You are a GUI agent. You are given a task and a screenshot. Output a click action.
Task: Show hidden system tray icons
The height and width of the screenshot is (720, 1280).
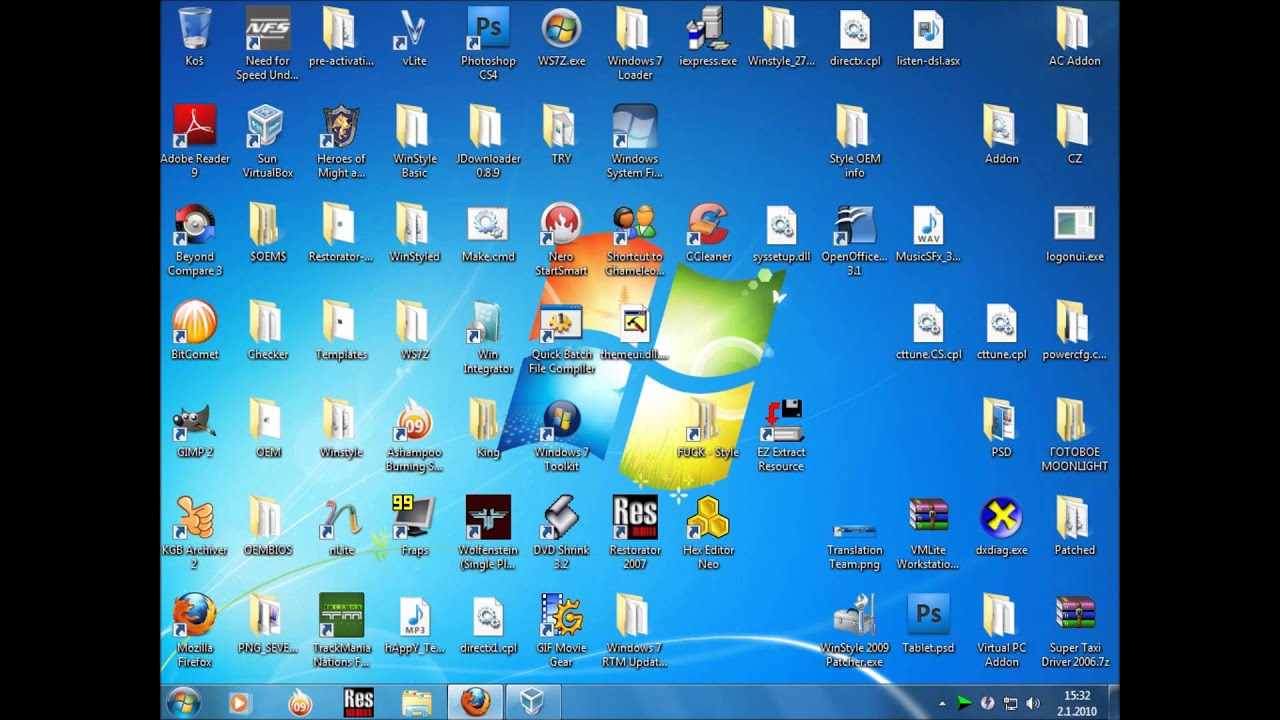[x=944, y=704]
